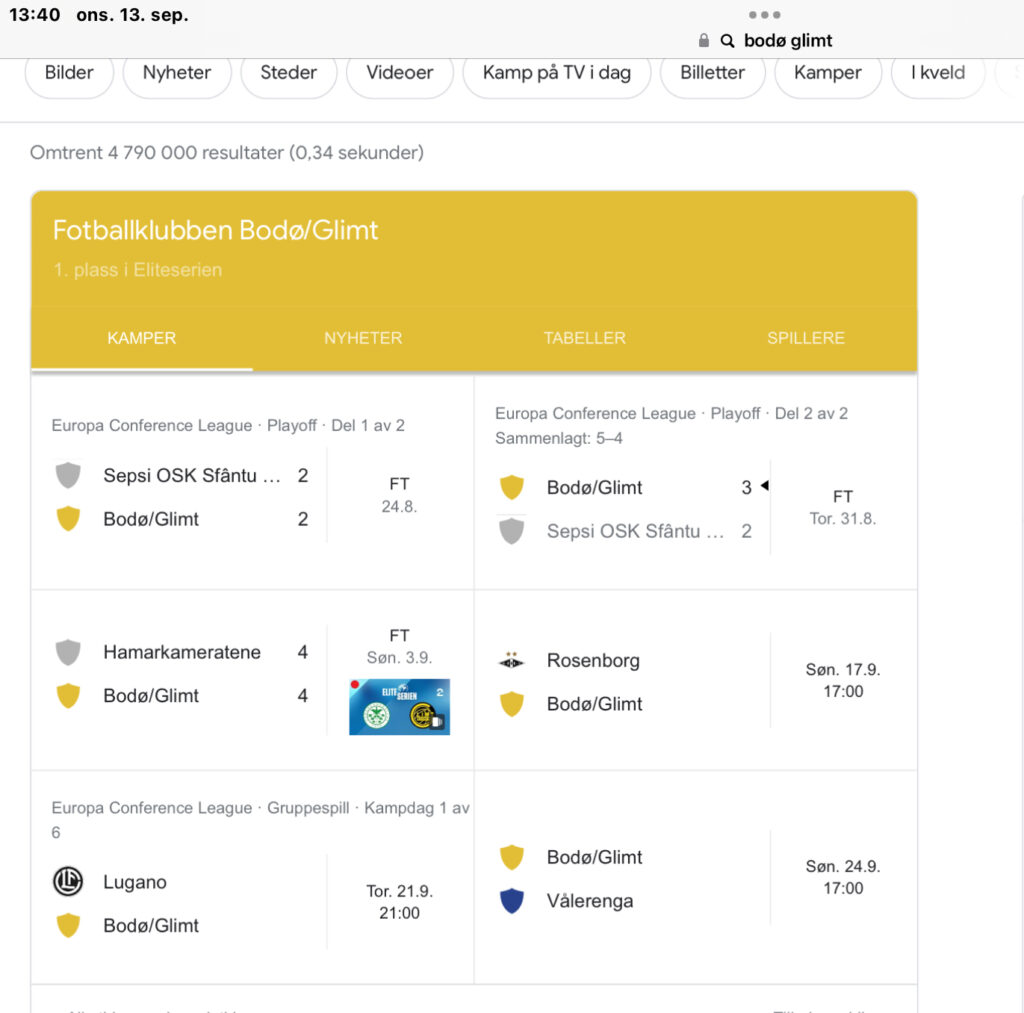The image size is (1024, 1013).
Task: Tap the Kamper filter chip
Action: click(x=828, y=72)
